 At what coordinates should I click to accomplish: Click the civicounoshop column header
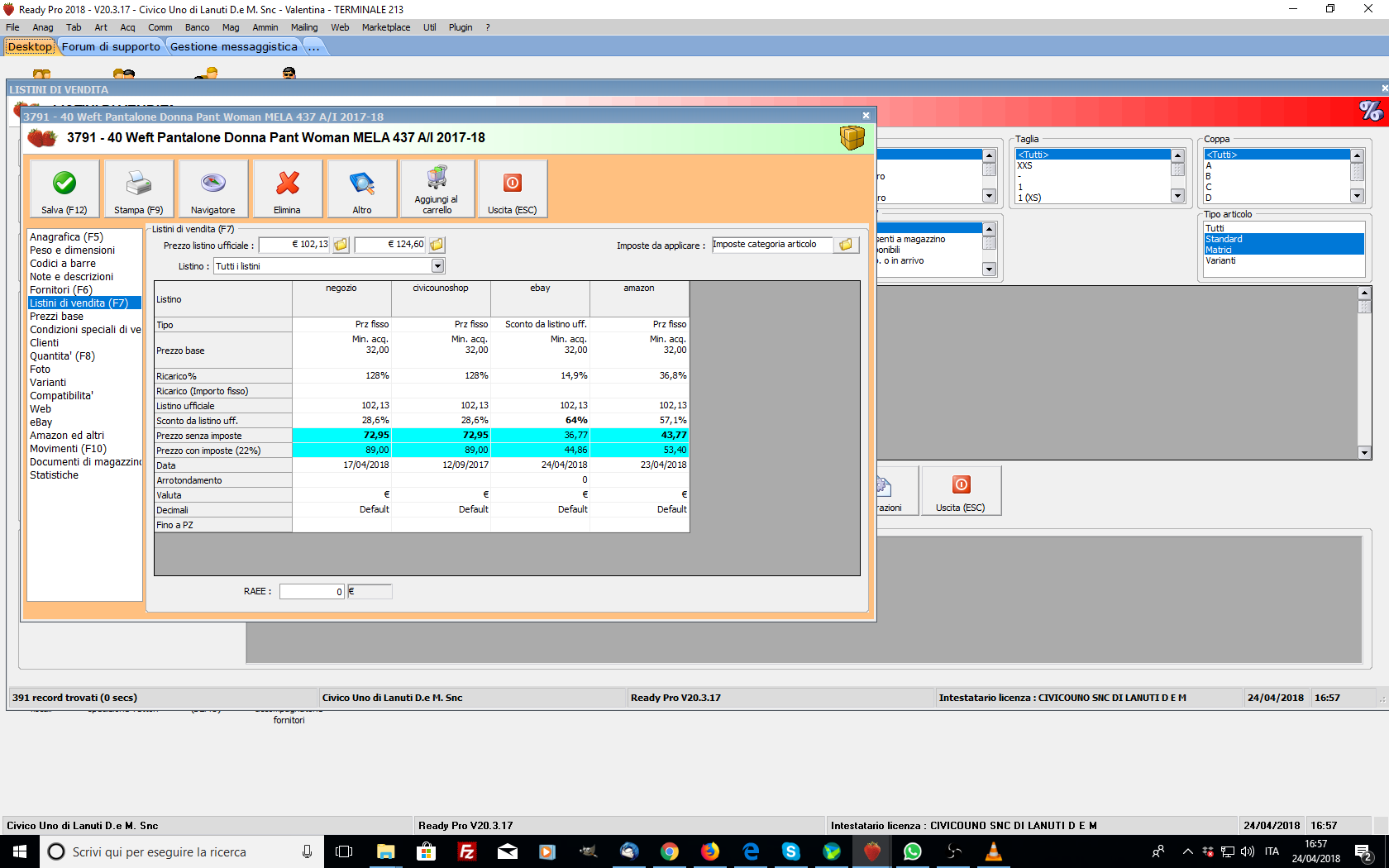(x=441, y=298)
